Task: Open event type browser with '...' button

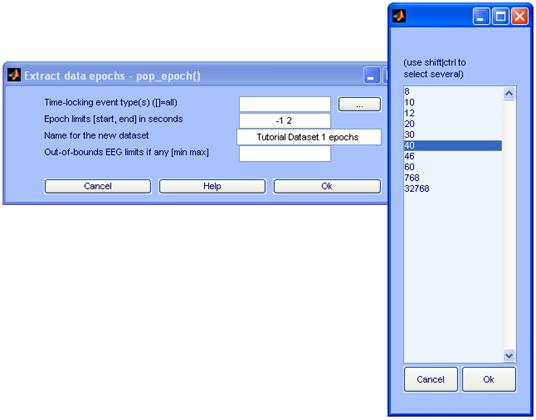Action: [359, 104]
